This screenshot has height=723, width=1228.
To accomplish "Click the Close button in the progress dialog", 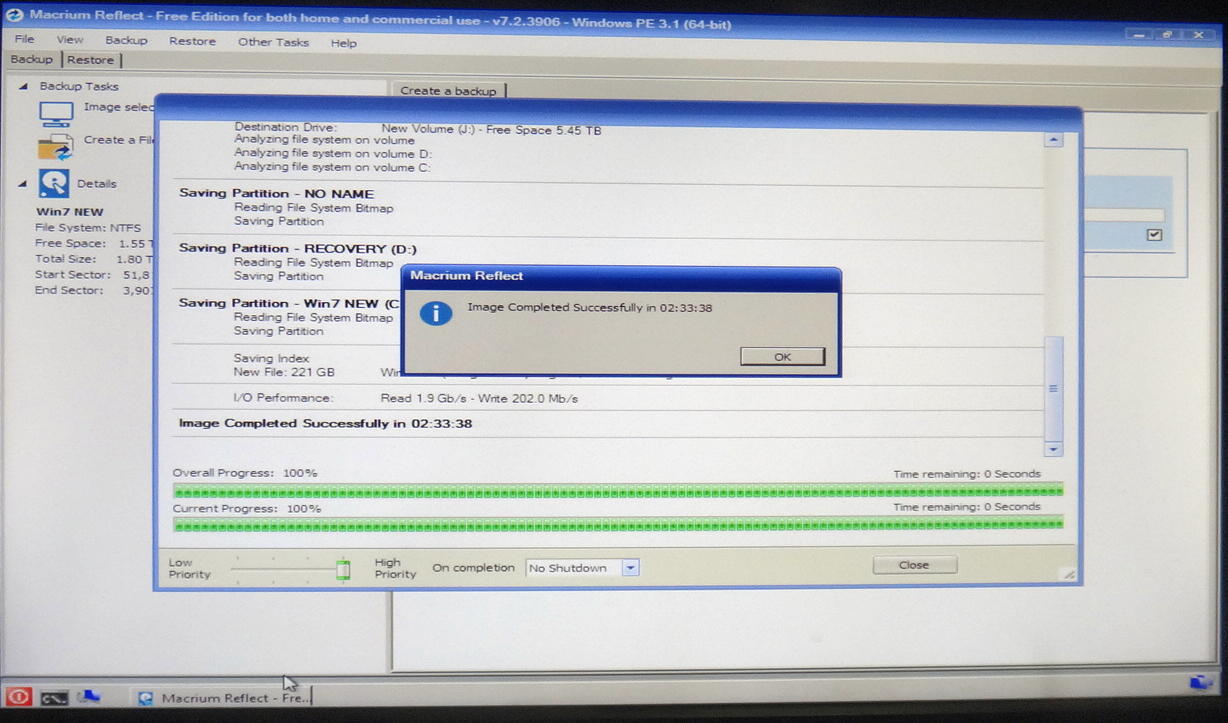I will point(914,565).
